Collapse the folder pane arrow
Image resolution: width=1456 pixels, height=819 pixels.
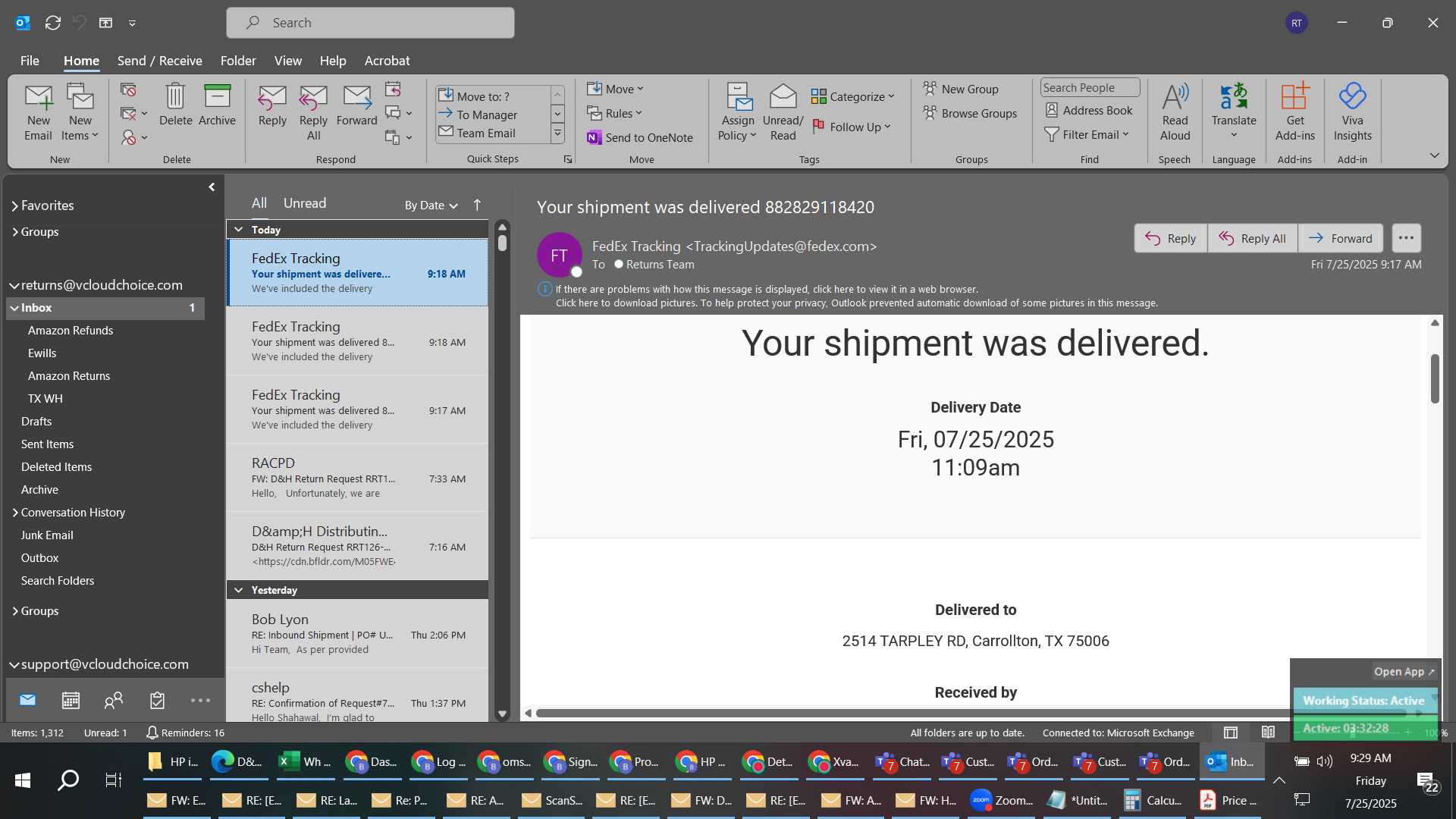coord(212,187)
